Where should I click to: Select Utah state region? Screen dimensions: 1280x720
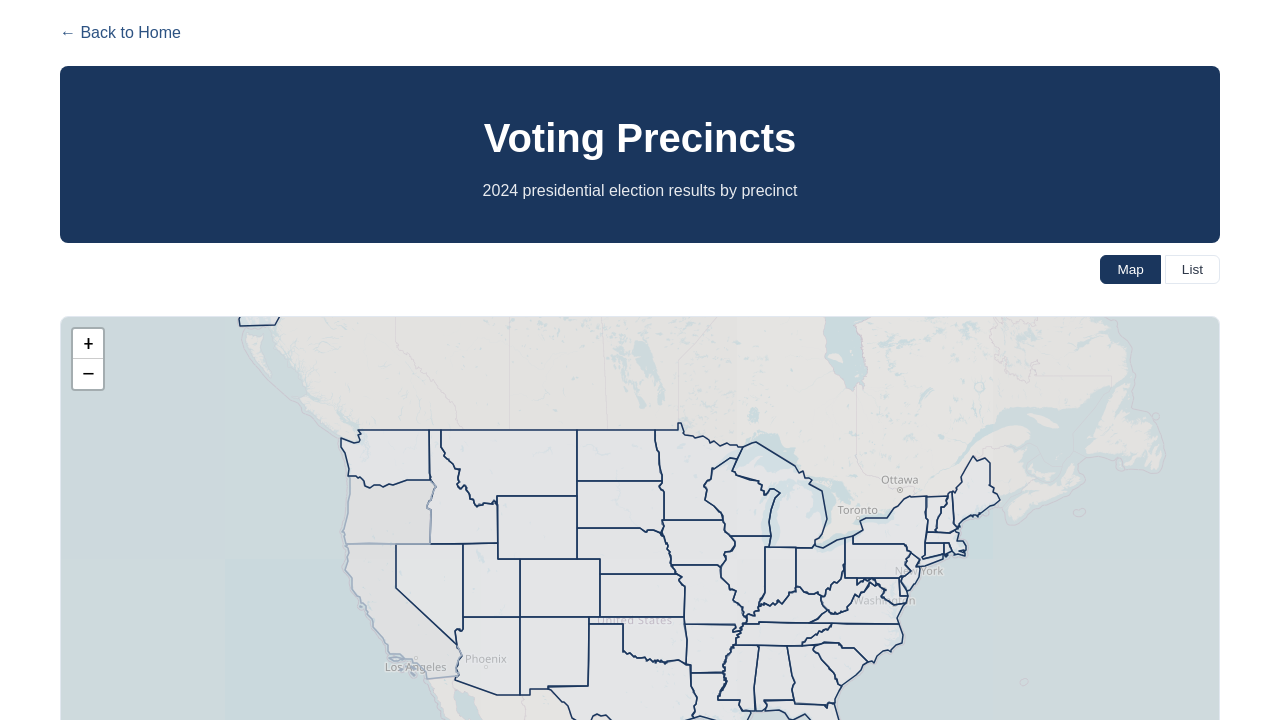click(490, 582)
